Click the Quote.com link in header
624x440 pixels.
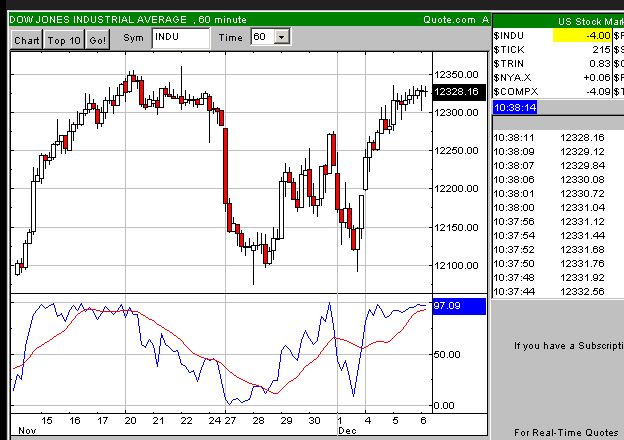point(449,19)
